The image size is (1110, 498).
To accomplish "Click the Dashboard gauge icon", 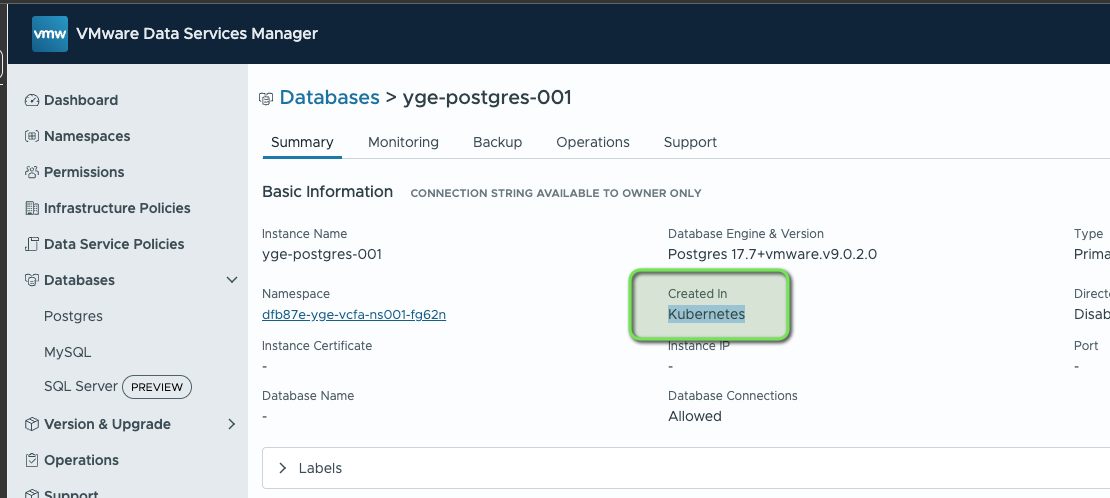I will click(x=32, y=100).
